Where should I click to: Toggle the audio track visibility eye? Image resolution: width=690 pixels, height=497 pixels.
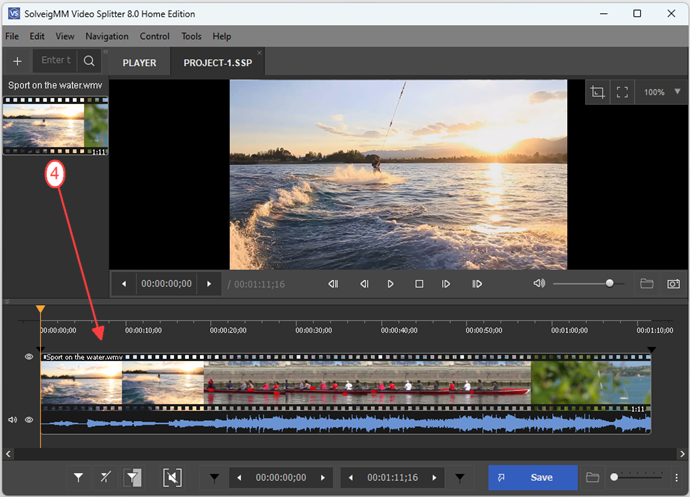coord(29,420)
